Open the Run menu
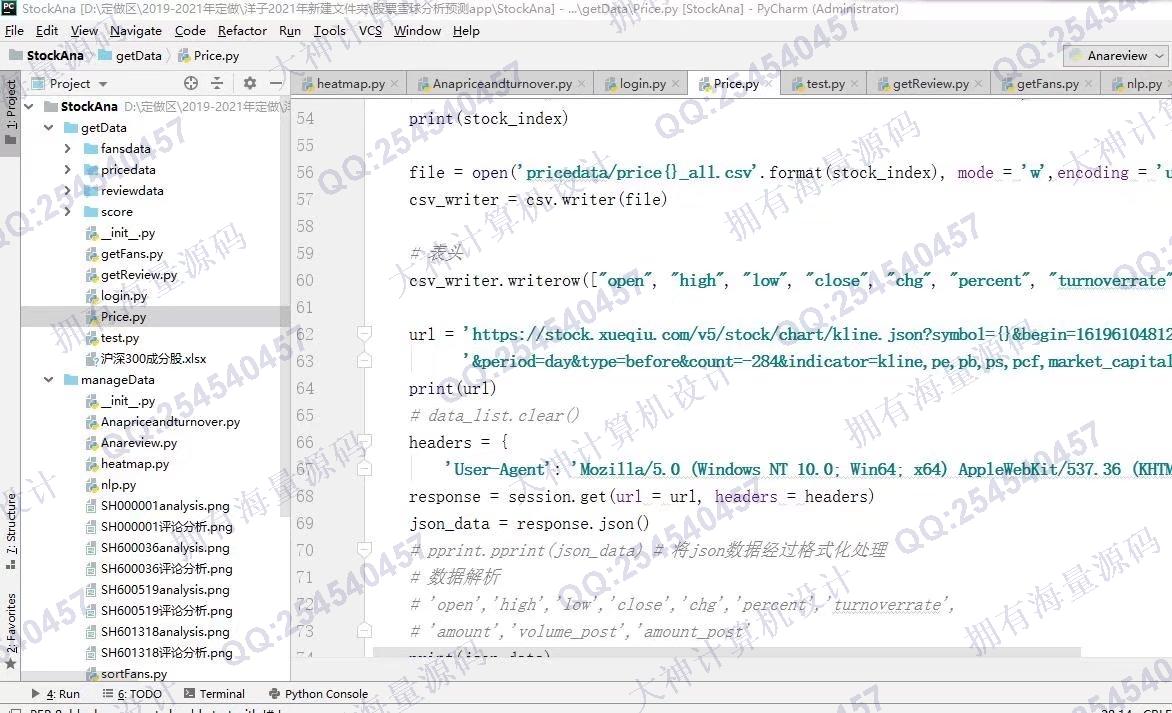The image size is (1172, 713). (x=289, y=31)
